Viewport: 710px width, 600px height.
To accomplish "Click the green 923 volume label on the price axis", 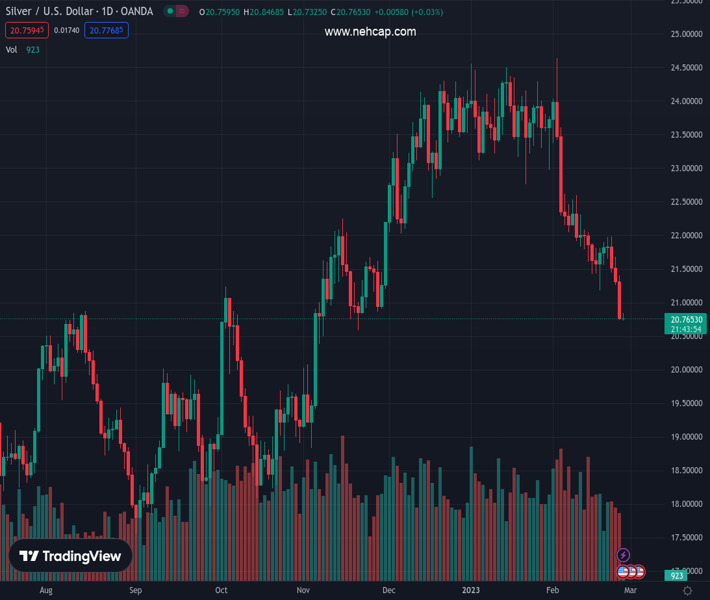I will coord(676,576).
